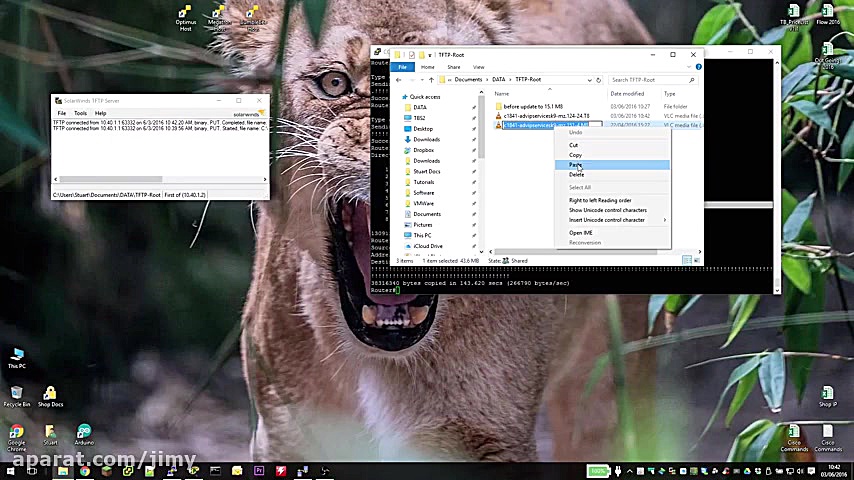
Task: Open the Tools menu in SolarWinds TFTP Server
Action: click(x=80, y=113)
